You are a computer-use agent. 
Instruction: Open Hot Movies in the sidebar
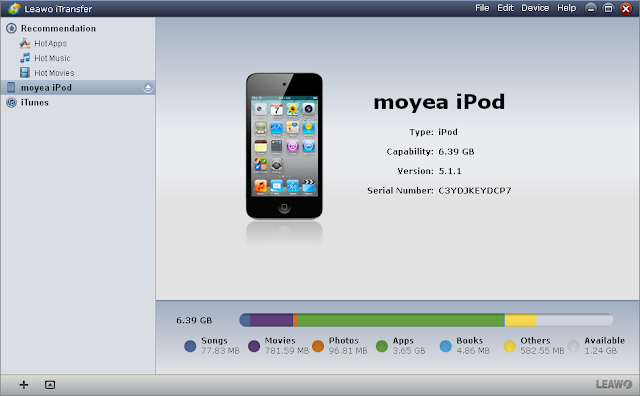pos(54,73)
